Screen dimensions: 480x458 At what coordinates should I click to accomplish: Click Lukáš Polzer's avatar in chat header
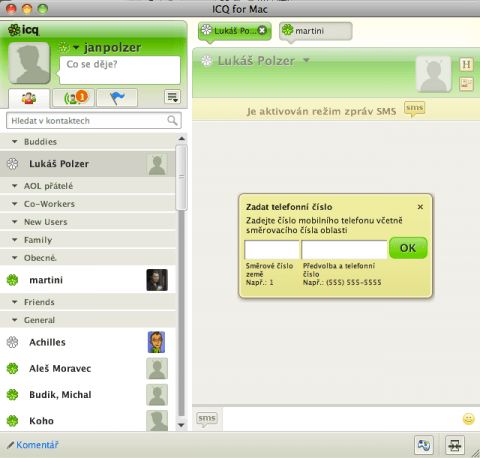pyautogui.click(x=433, y=74)
